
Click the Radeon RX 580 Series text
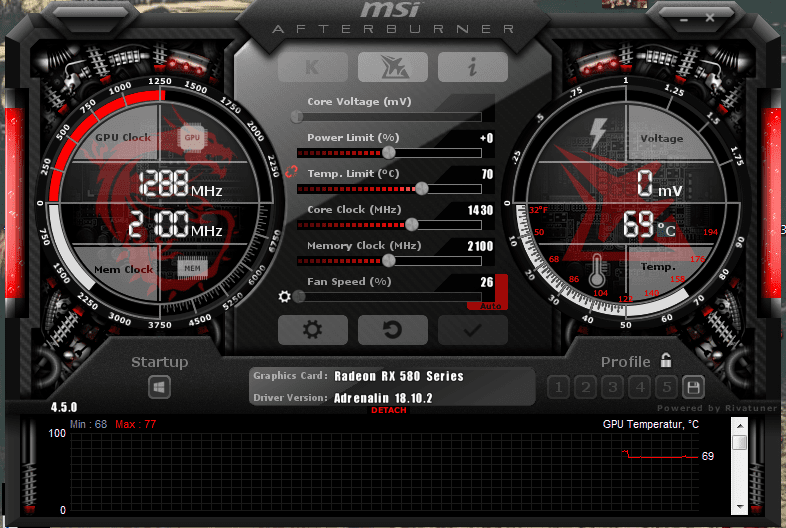click(x=399, y=376)
